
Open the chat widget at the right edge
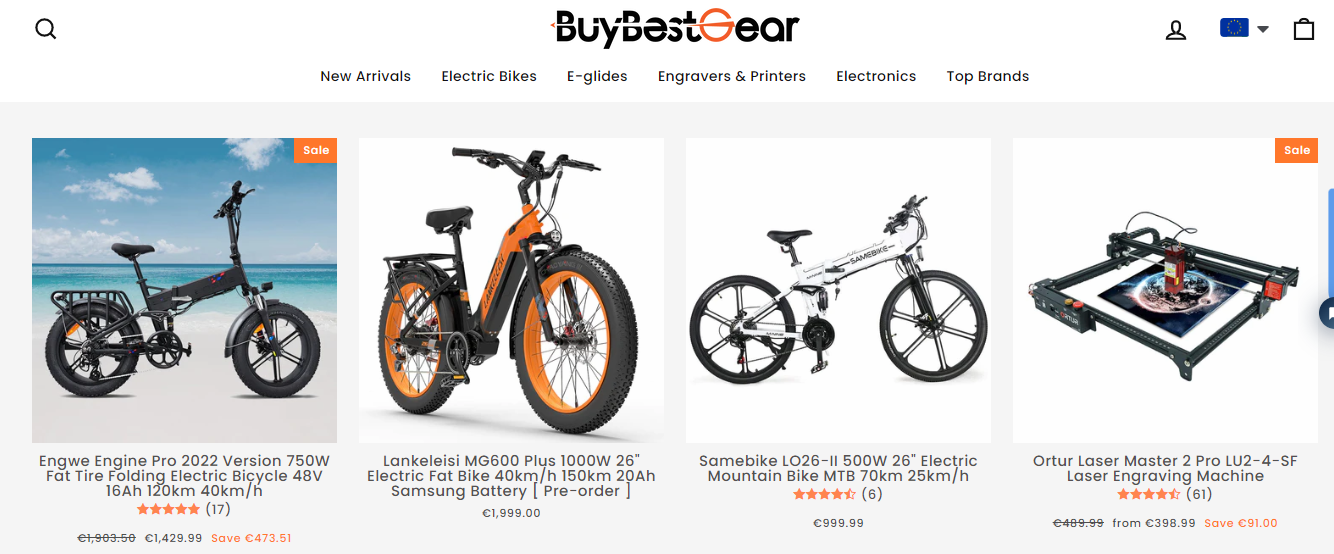pyautogui.click(x=1327, y=313)
